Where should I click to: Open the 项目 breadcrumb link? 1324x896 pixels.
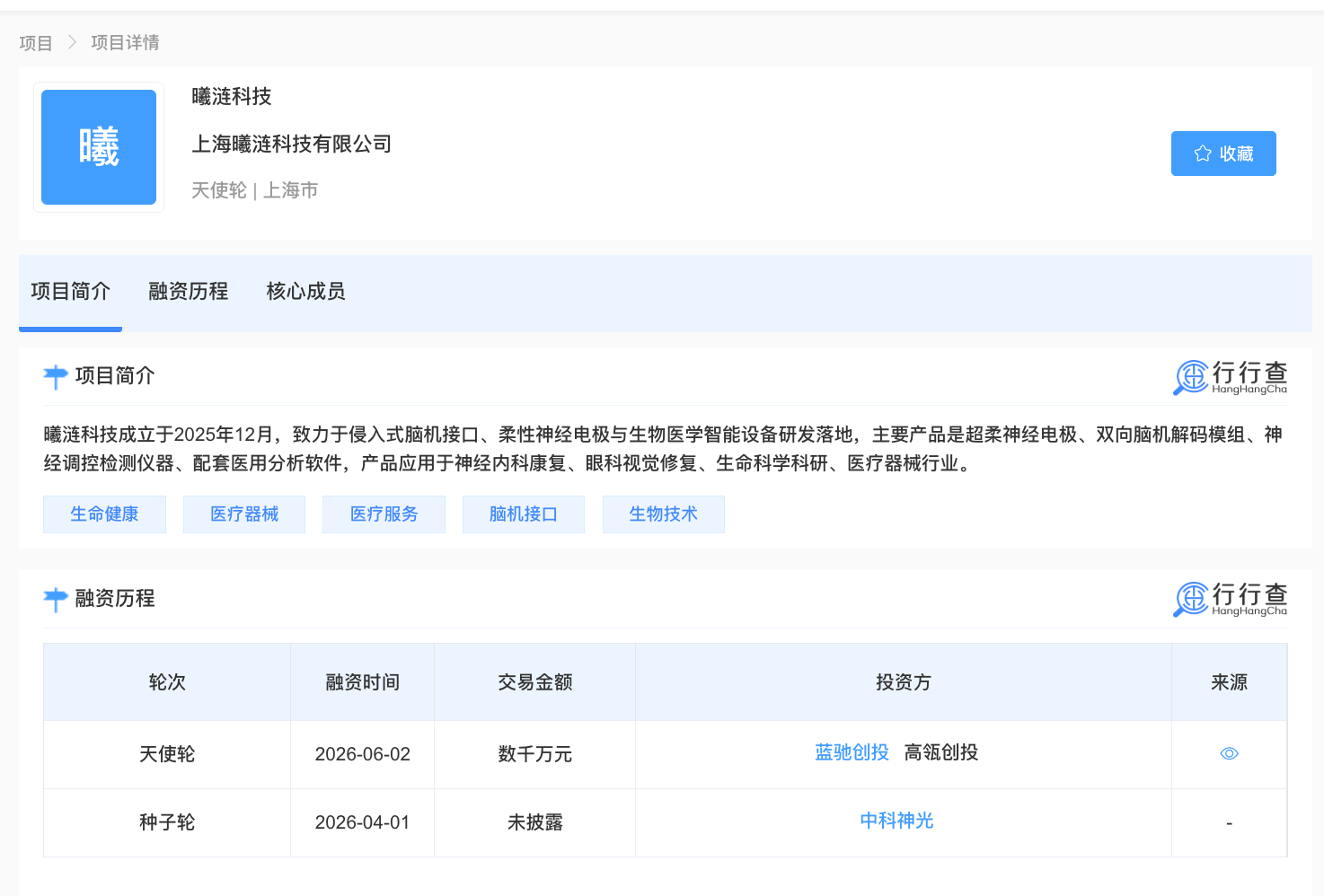36,43
